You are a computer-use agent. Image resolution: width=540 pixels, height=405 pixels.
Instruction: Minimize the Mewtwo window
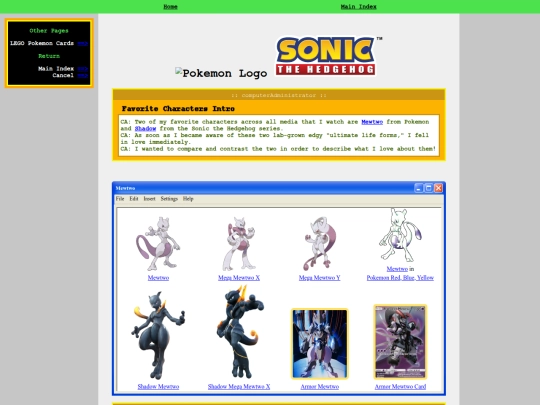click(x=418, y=188)
